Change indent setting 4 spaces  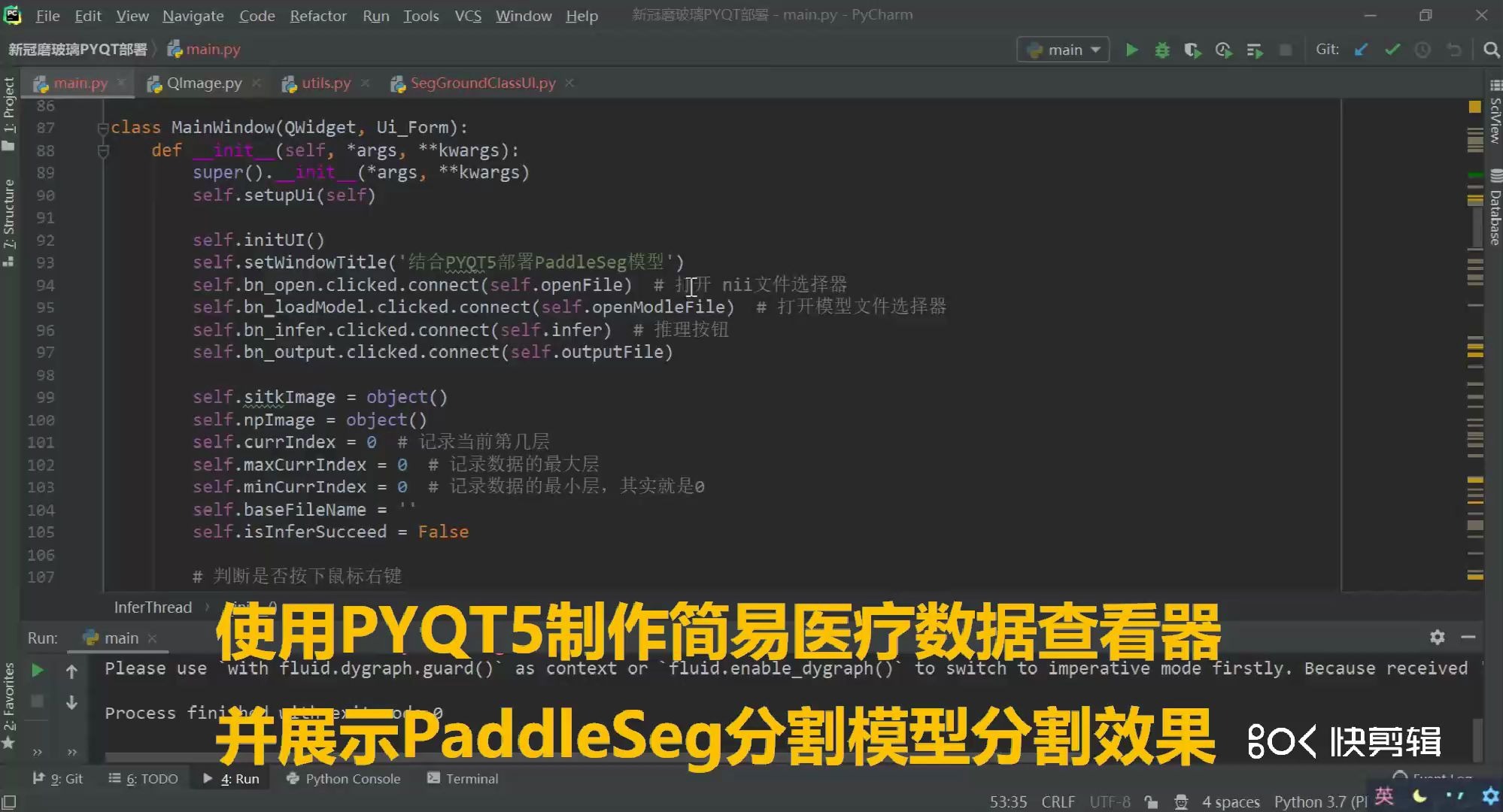1231,802
